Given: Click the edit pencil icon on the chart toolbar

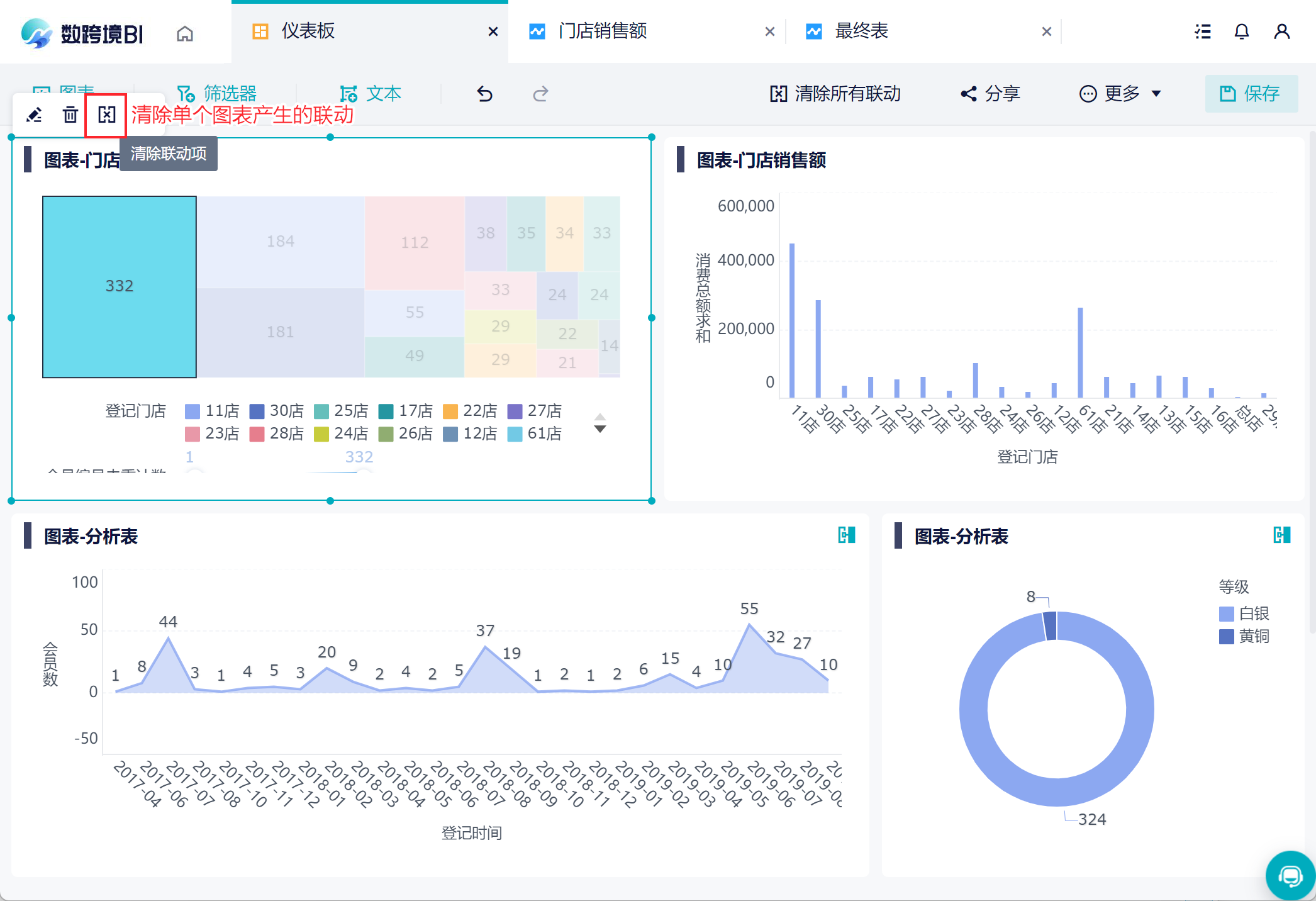Looking at the screenshot, I should click(35, 115).
